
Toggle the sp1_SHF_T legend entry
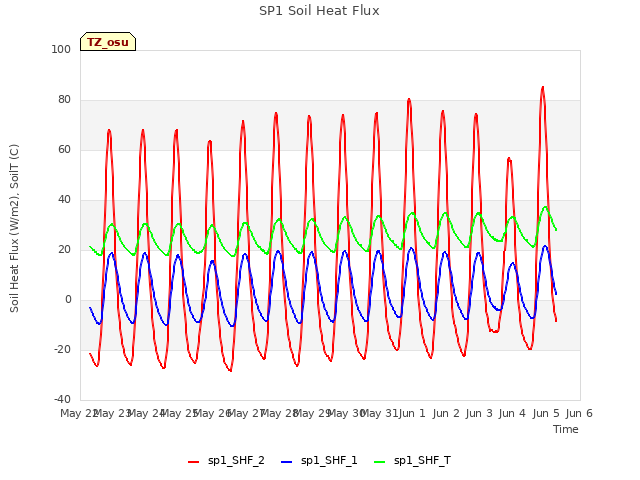point(412,461)
